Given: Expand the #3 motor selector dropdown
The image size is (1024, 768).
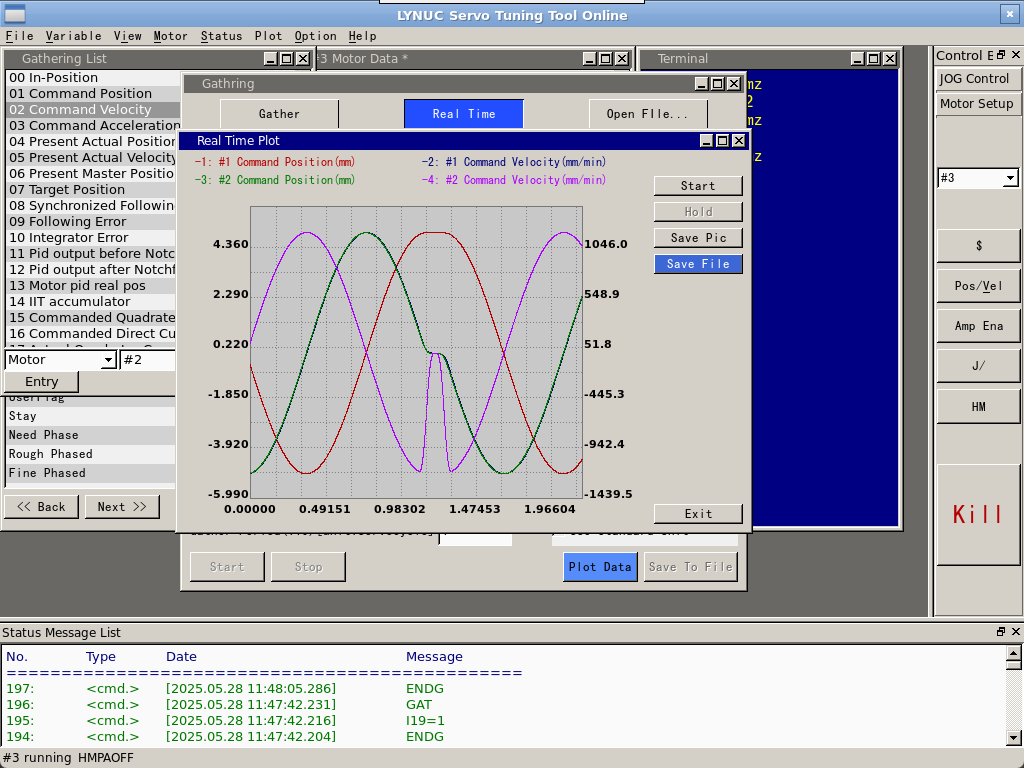Looking at the screenshot, I should tap(1010, 178).
